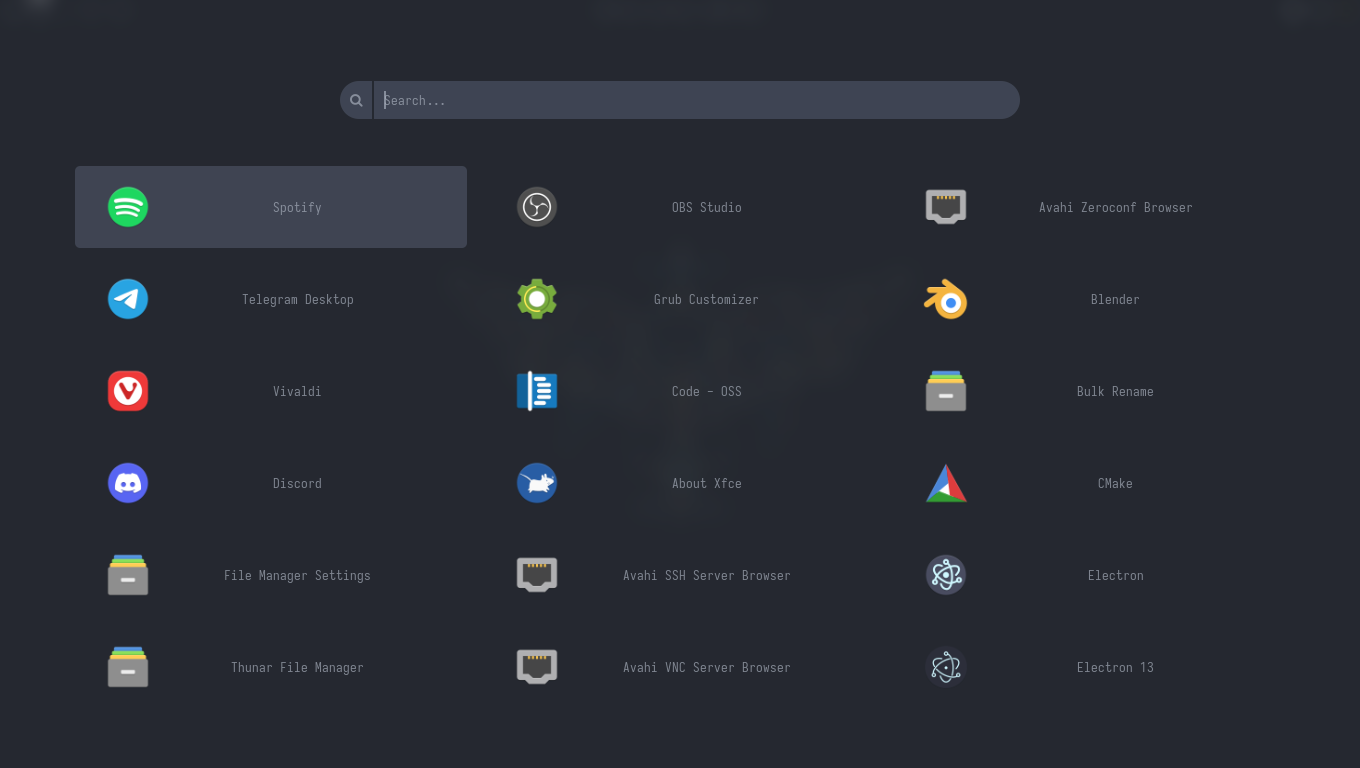Select the Discord text label

pos(297,483)
